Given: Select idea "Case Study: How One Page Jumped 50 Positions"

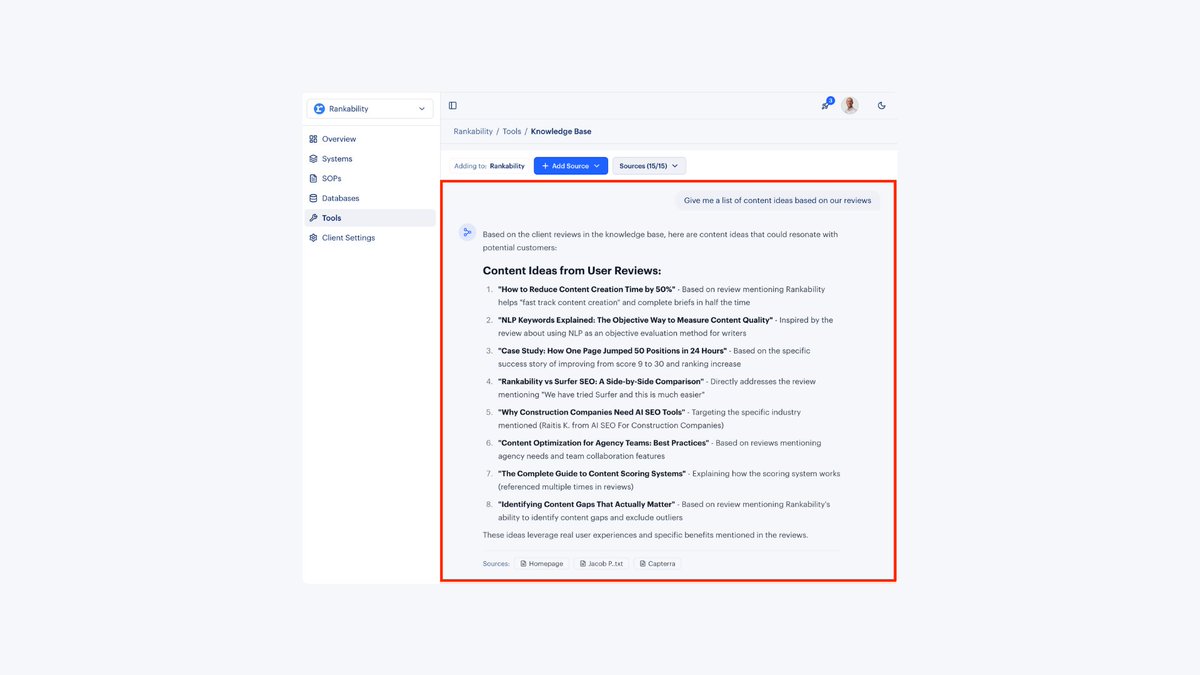Looking at the screenshot, I should pyautogui.click(x=612, y=351).
